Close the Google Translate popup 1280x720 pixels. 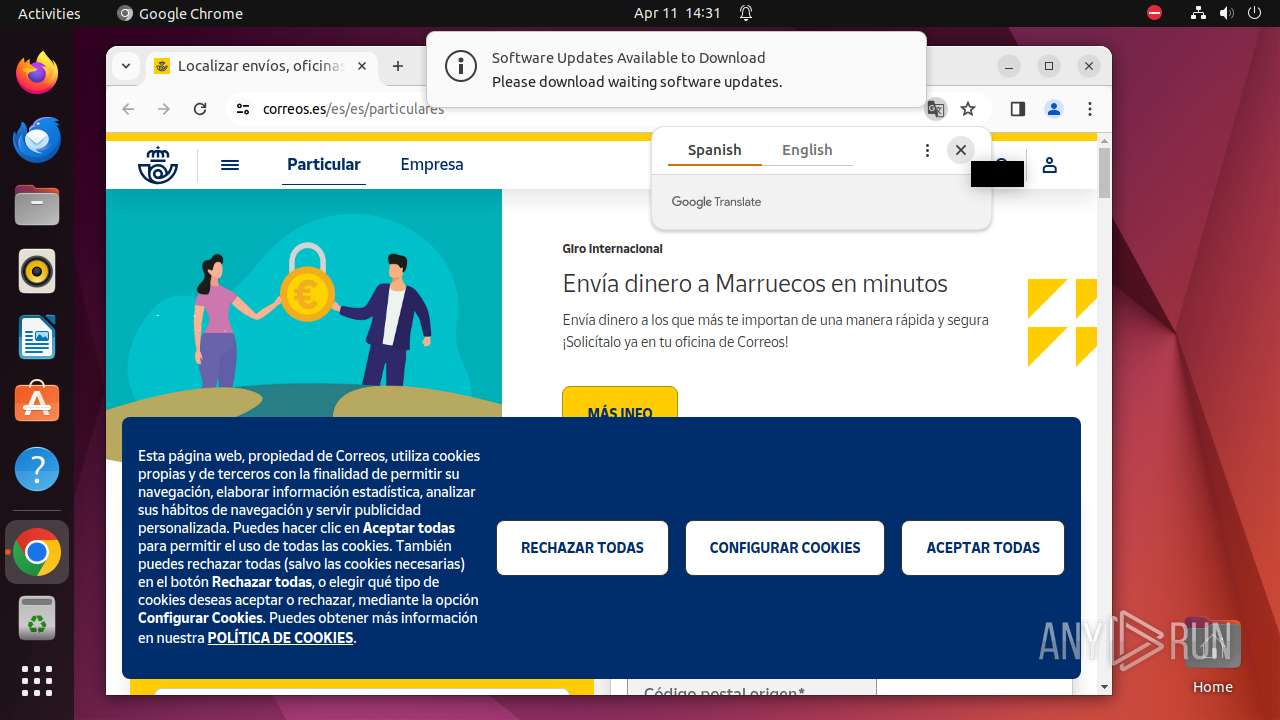tap(960, 150)
